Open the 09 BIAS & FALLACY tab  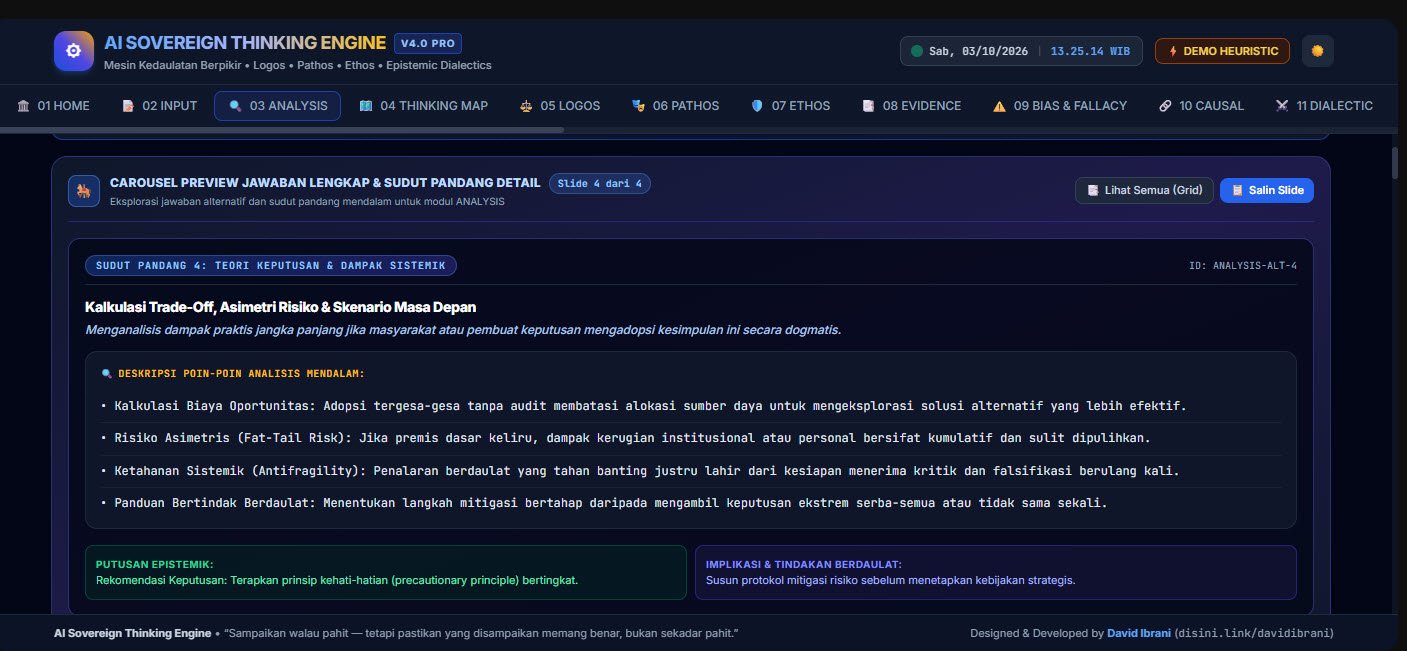click(1060, 106)
